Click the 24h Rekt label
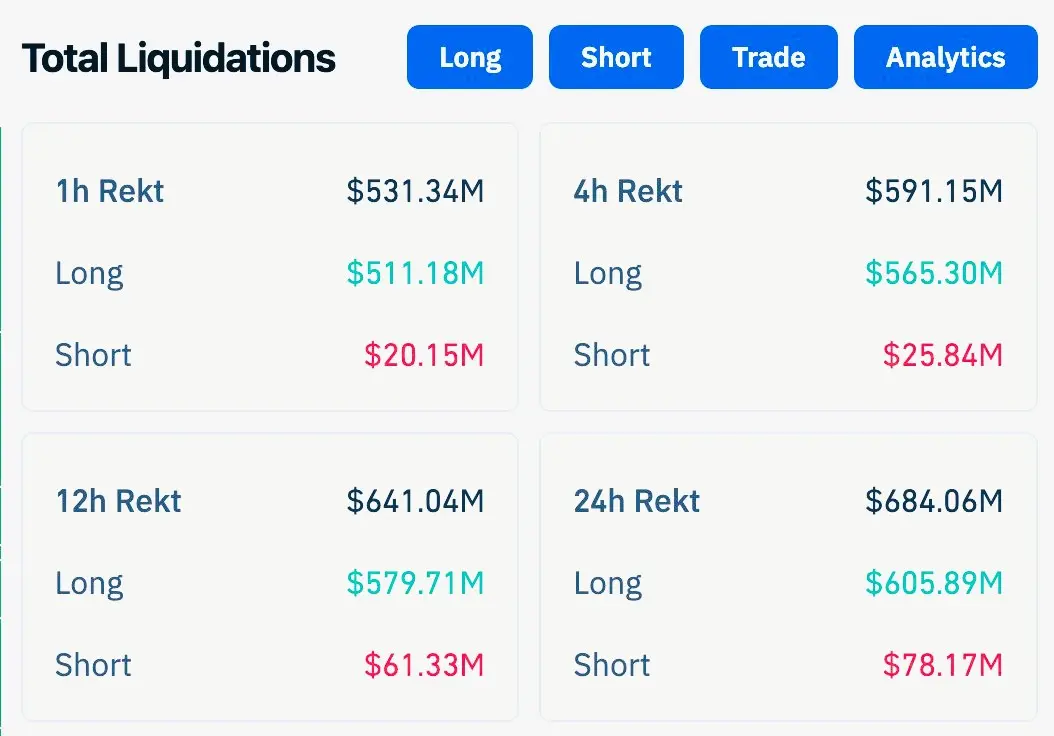Viewport: 1054px width, 736px height. click(x=637, y=501)
